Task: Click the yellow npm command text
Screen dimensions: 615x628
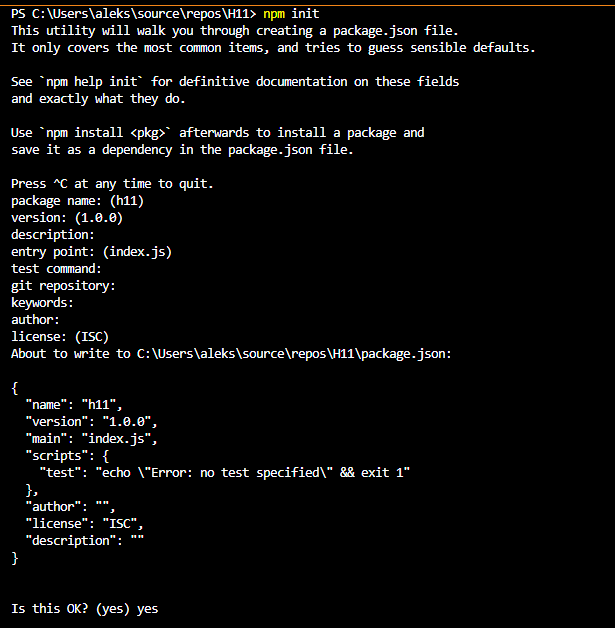Action: click(274, 14)
